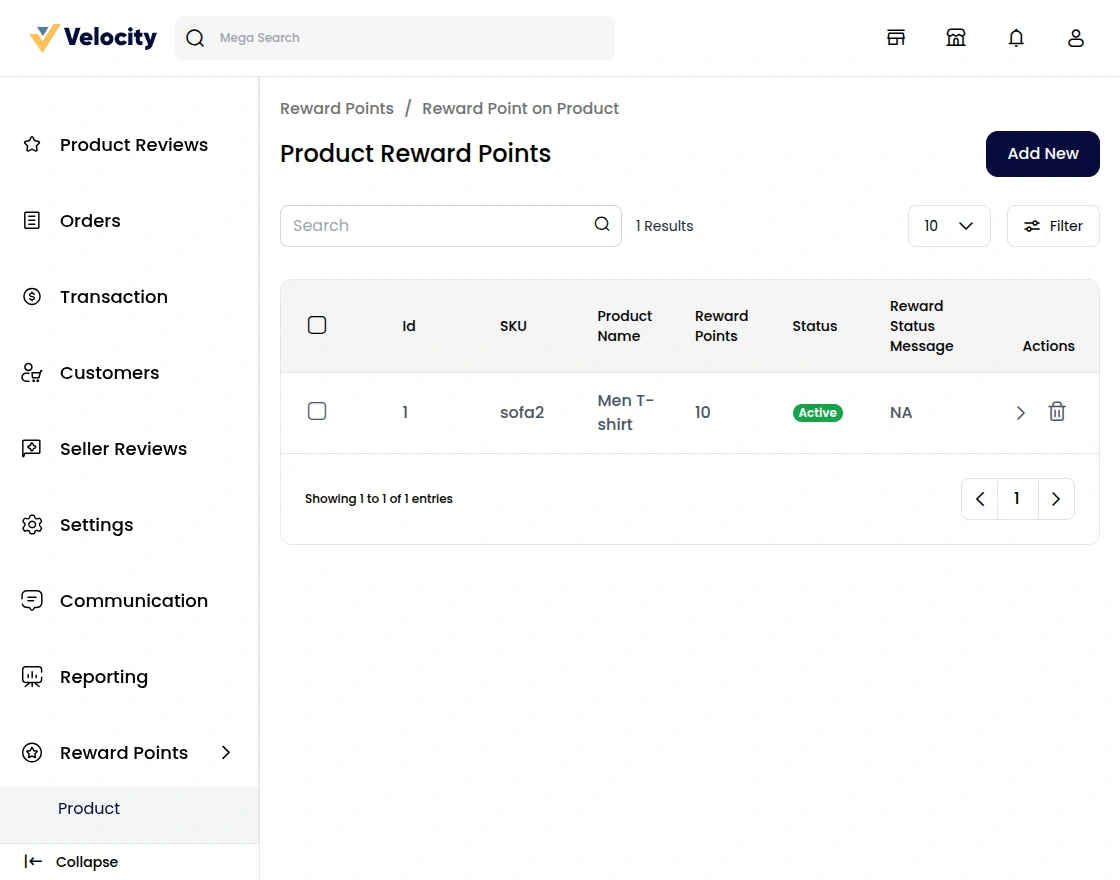Tick the checkbox for row Id 1
Screen dimensions: 1120x880
click(317, 411)
